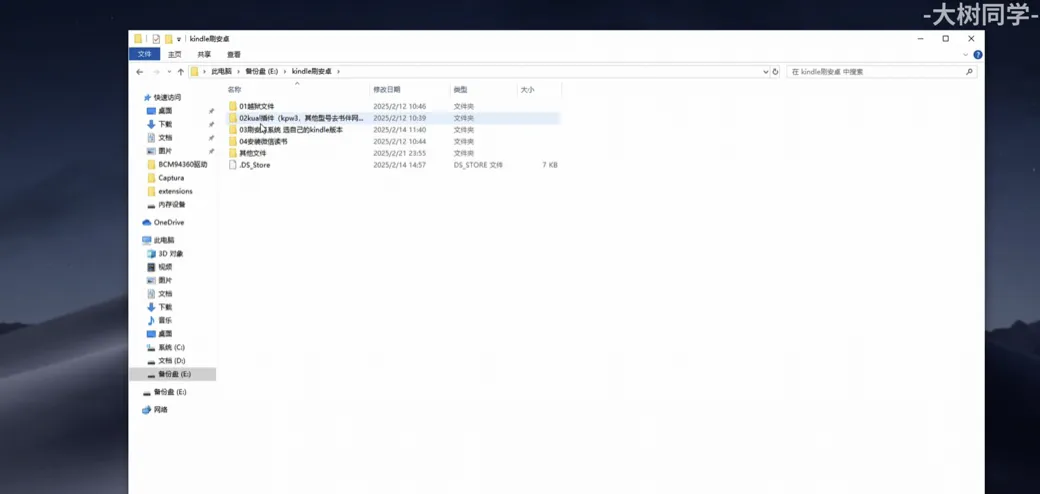
Task: Refresh the kindle刷安卓 folder view
Action: coord(775,72)
